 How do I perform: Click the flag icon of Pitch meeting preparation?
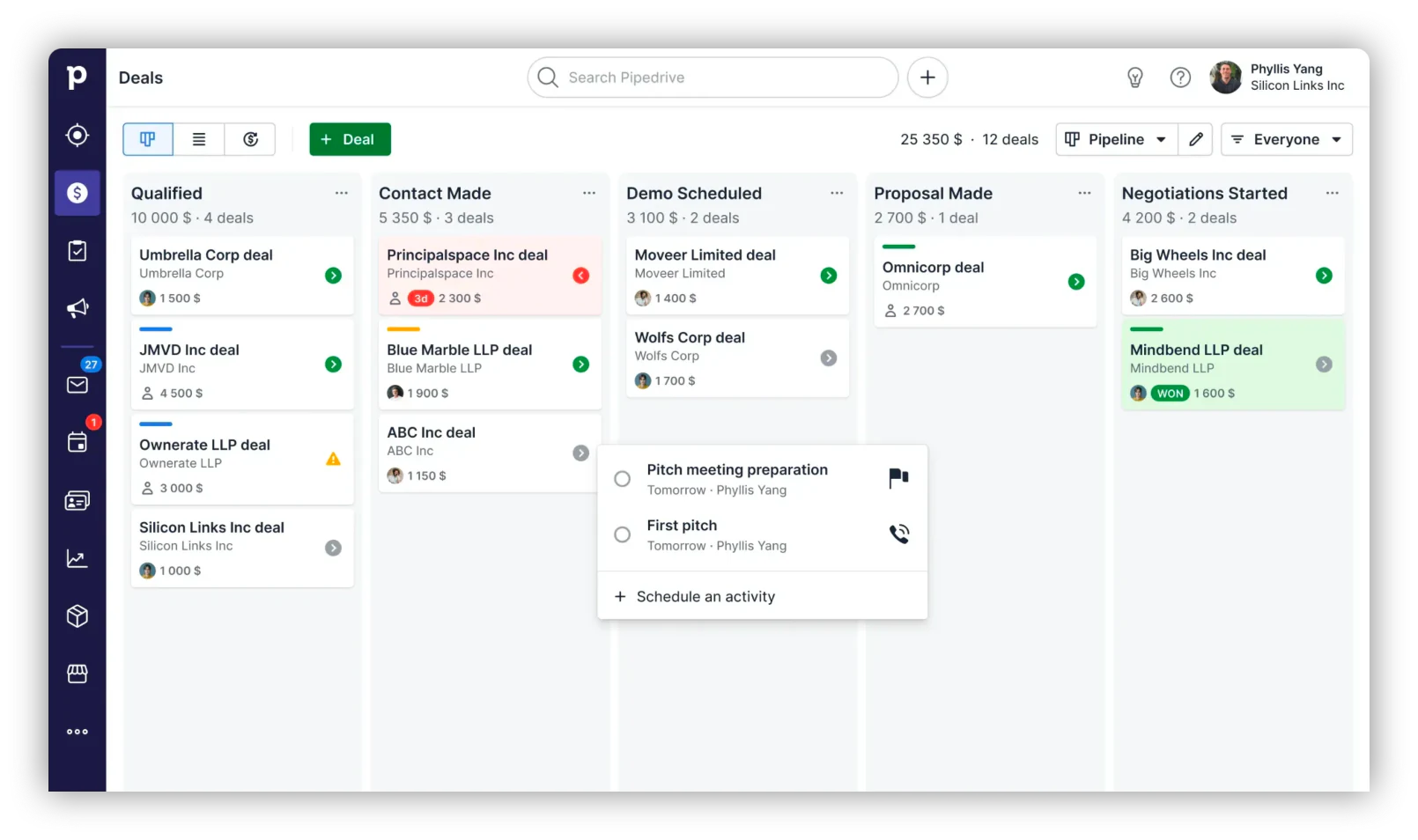pos(898,478)
